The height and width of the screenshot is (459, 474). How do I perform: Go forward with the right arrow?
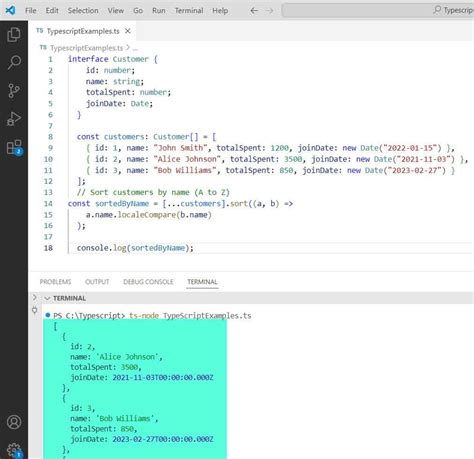tap(269, 11)
